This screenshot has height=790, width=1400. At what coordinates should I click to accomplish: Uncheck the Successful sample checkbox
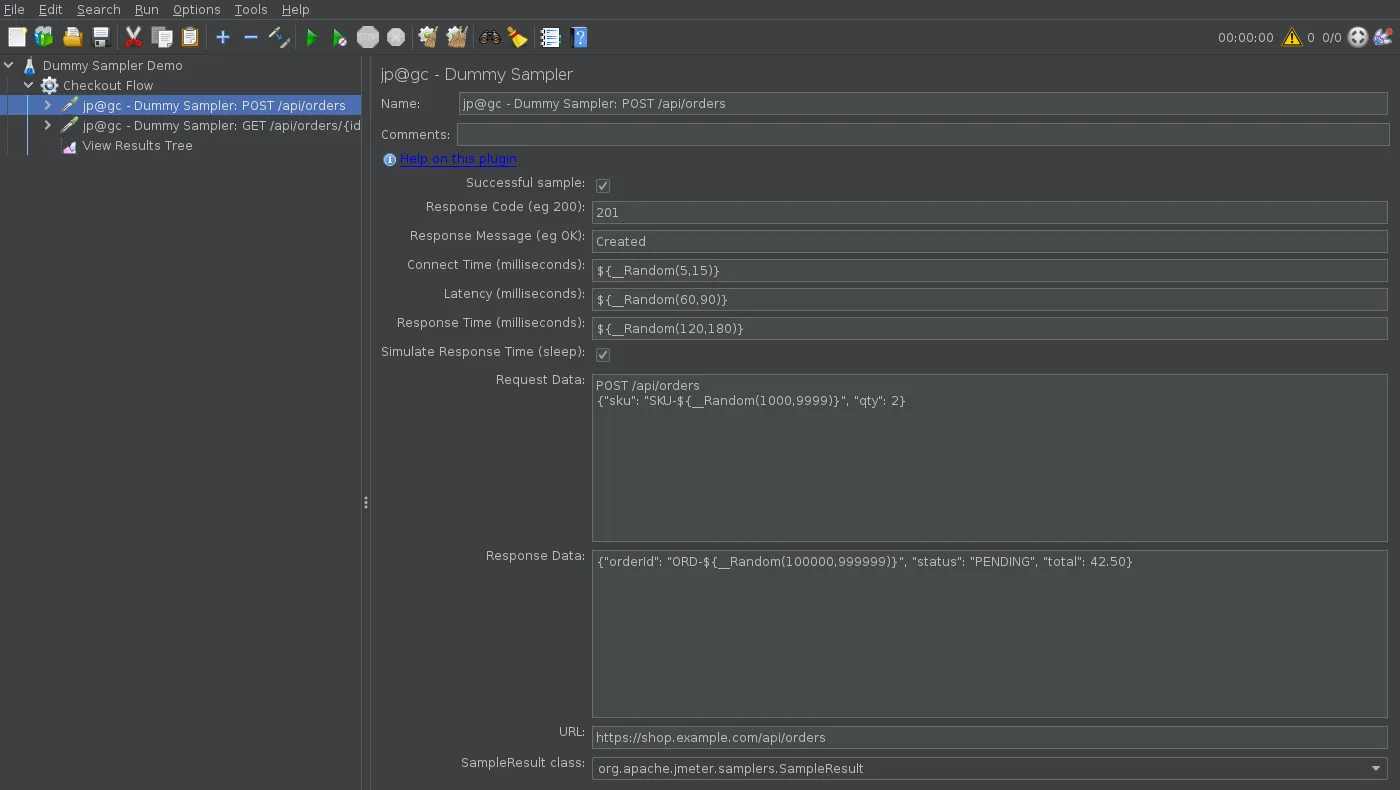tap(603, 185)
